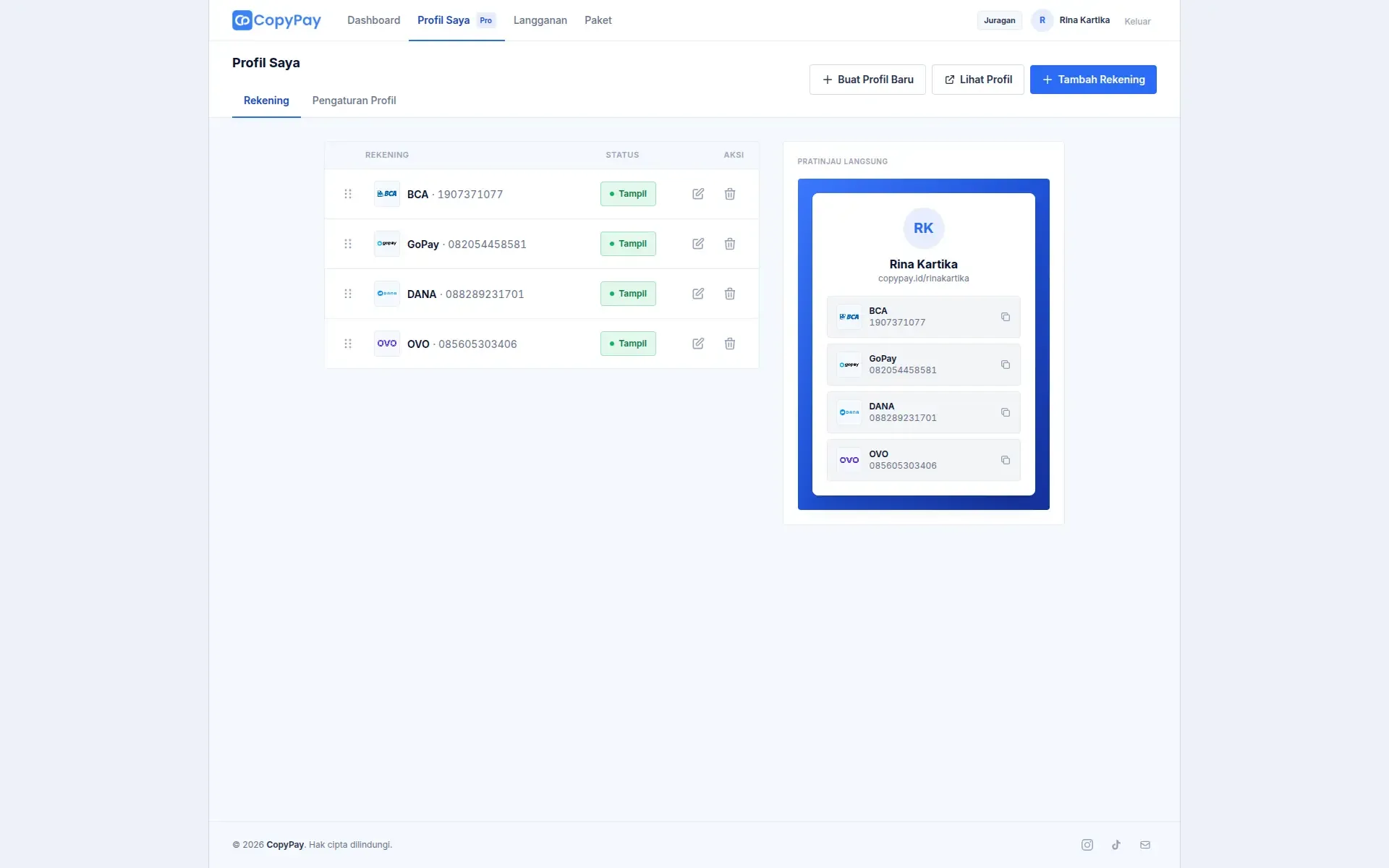Screen dimensions: 1389x868
Task: Open the email icon in the footer
Action: pyautogui.click(x=1145, y=845)
